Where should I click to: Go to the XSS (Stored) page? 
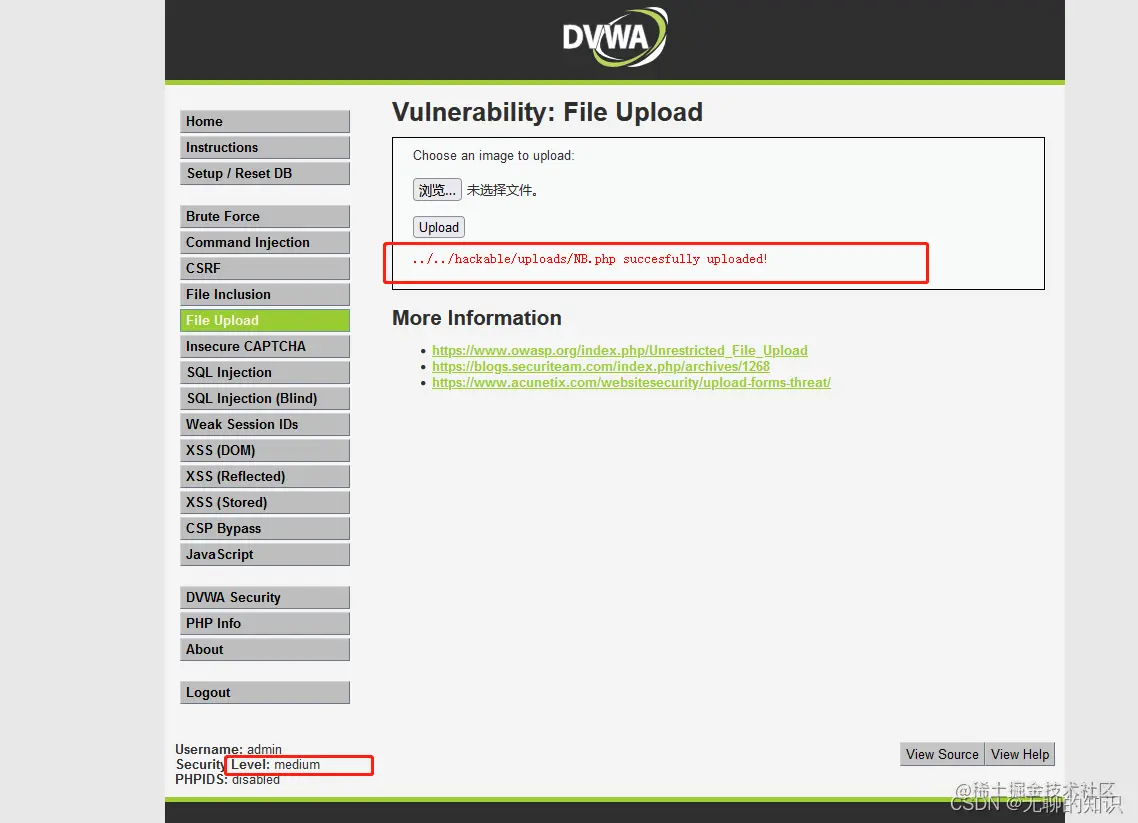[265, 502]
